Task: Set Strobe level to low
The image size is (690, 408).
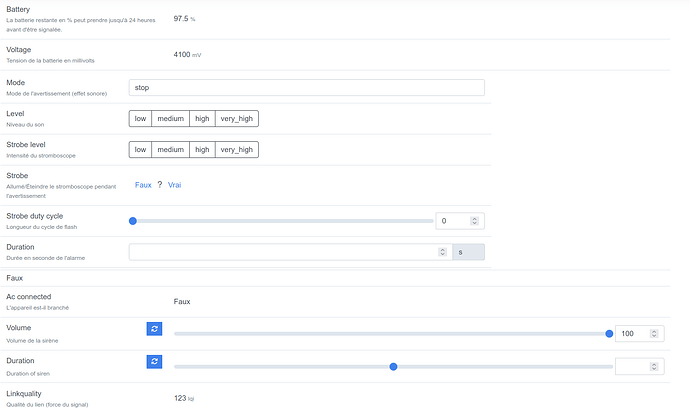Action: [140, 150]
